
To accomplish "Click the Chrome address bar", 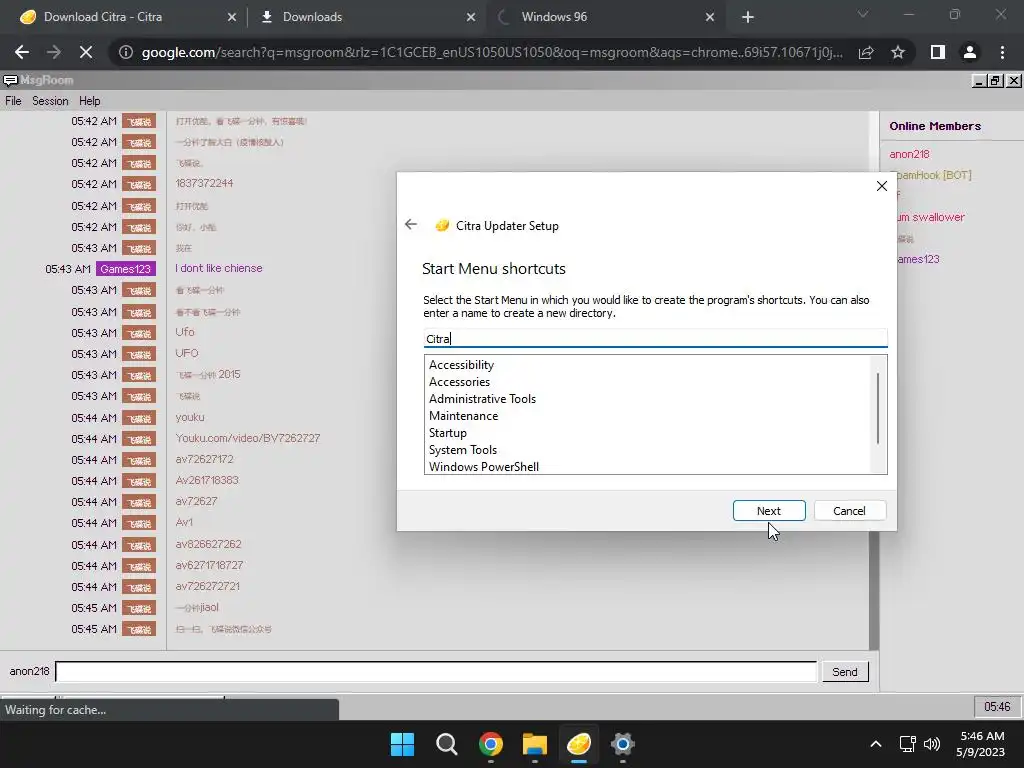I will click(x=491, y=52).
